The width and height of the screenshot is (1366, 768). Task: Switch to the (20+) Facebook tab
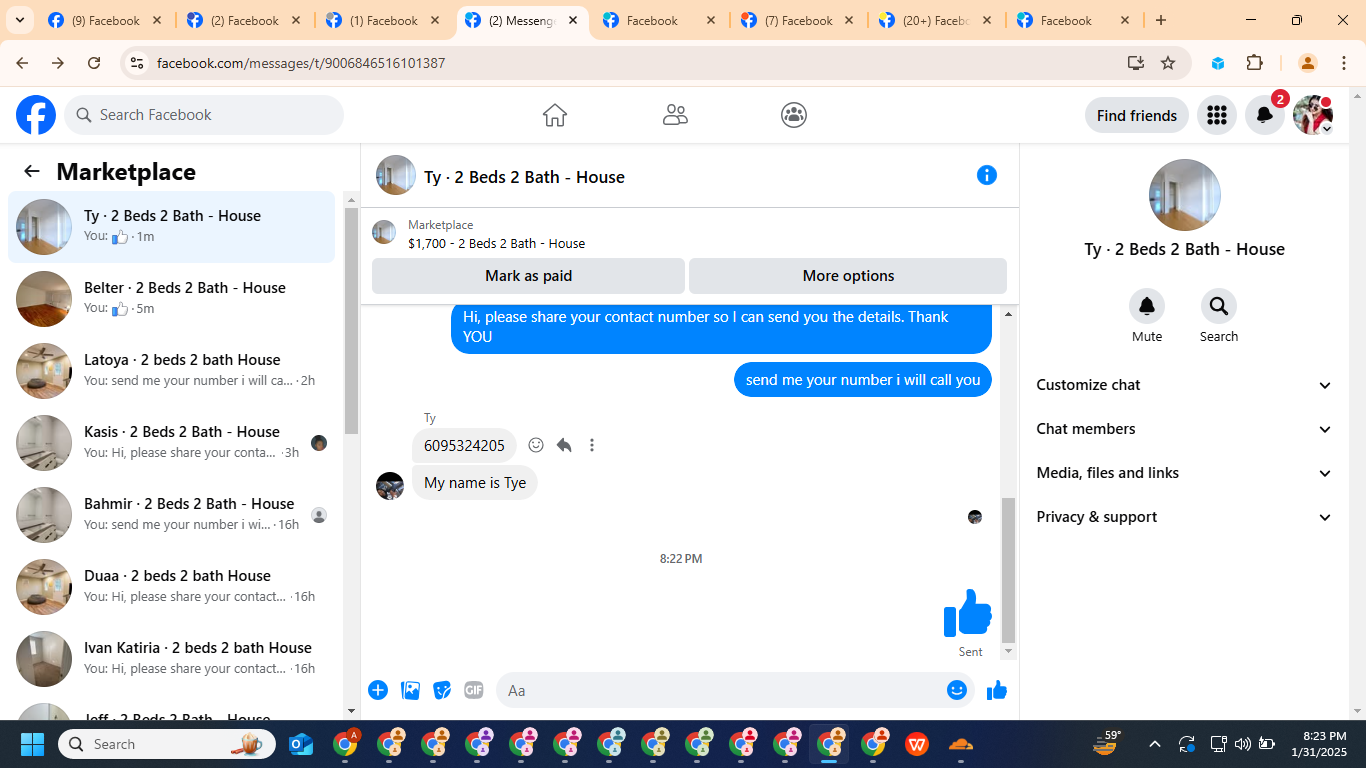[937, 20]
